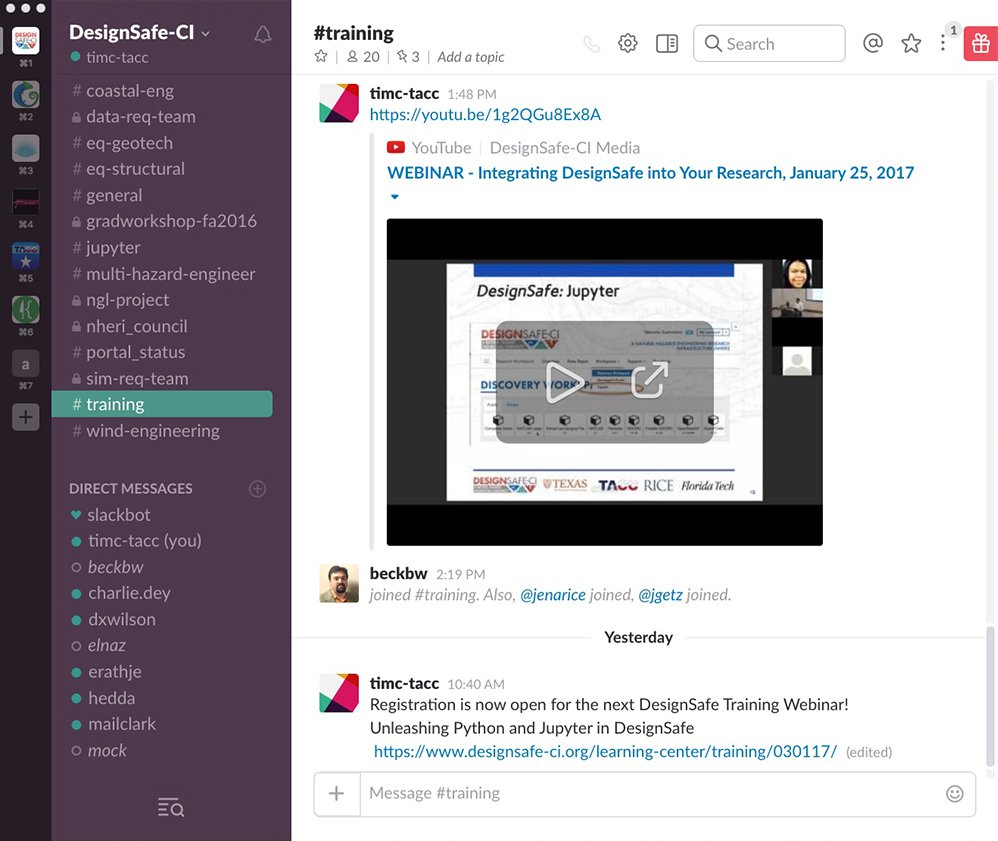Open direct message with elnaz
The height and width of the screenshot is (841, 998).
pos(106,646)
